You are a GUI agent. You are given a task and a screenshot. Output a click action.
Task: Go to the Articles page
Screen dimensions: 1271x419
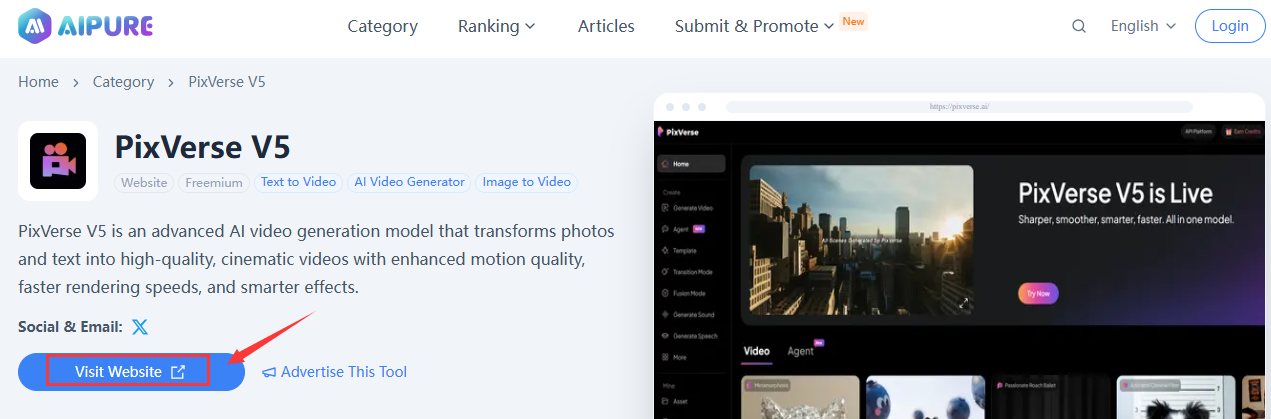(606, 26)
